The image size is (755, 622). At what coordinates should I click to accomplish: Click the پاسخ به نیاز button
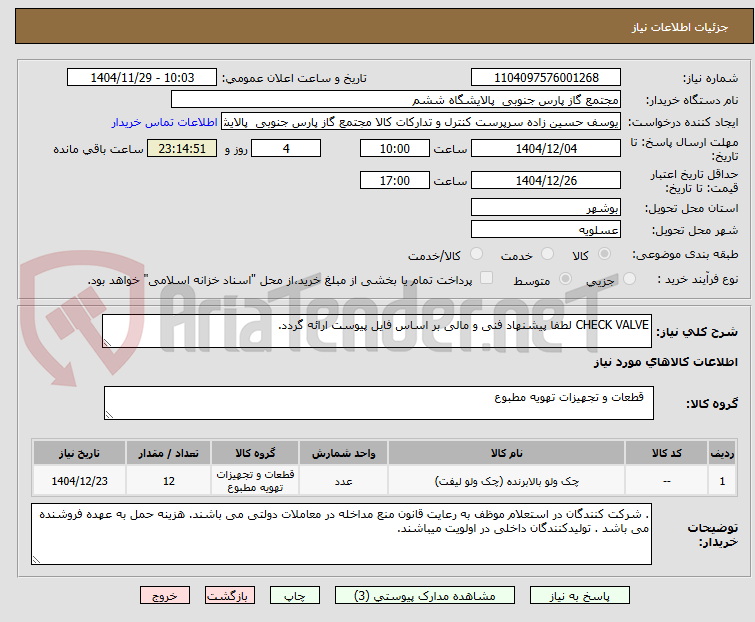[x=579, y=596]
